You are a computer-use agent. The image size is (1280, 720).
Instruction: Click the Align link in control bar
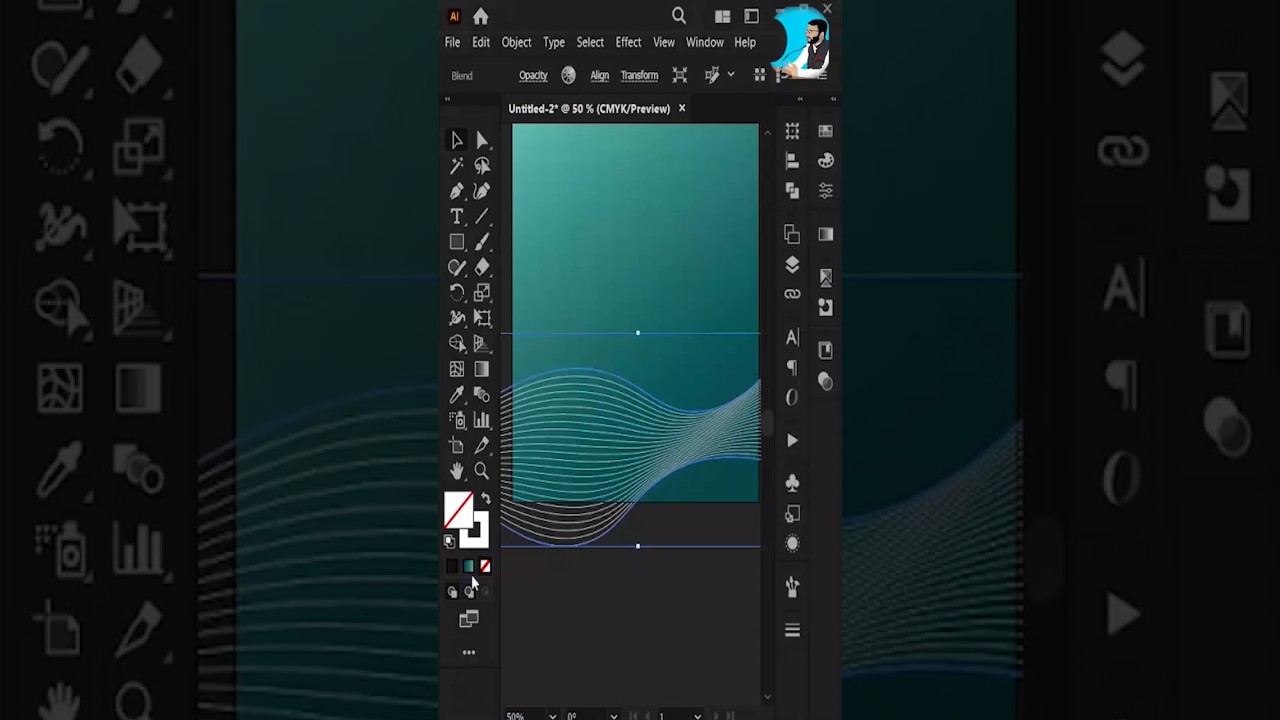point(600,76)
